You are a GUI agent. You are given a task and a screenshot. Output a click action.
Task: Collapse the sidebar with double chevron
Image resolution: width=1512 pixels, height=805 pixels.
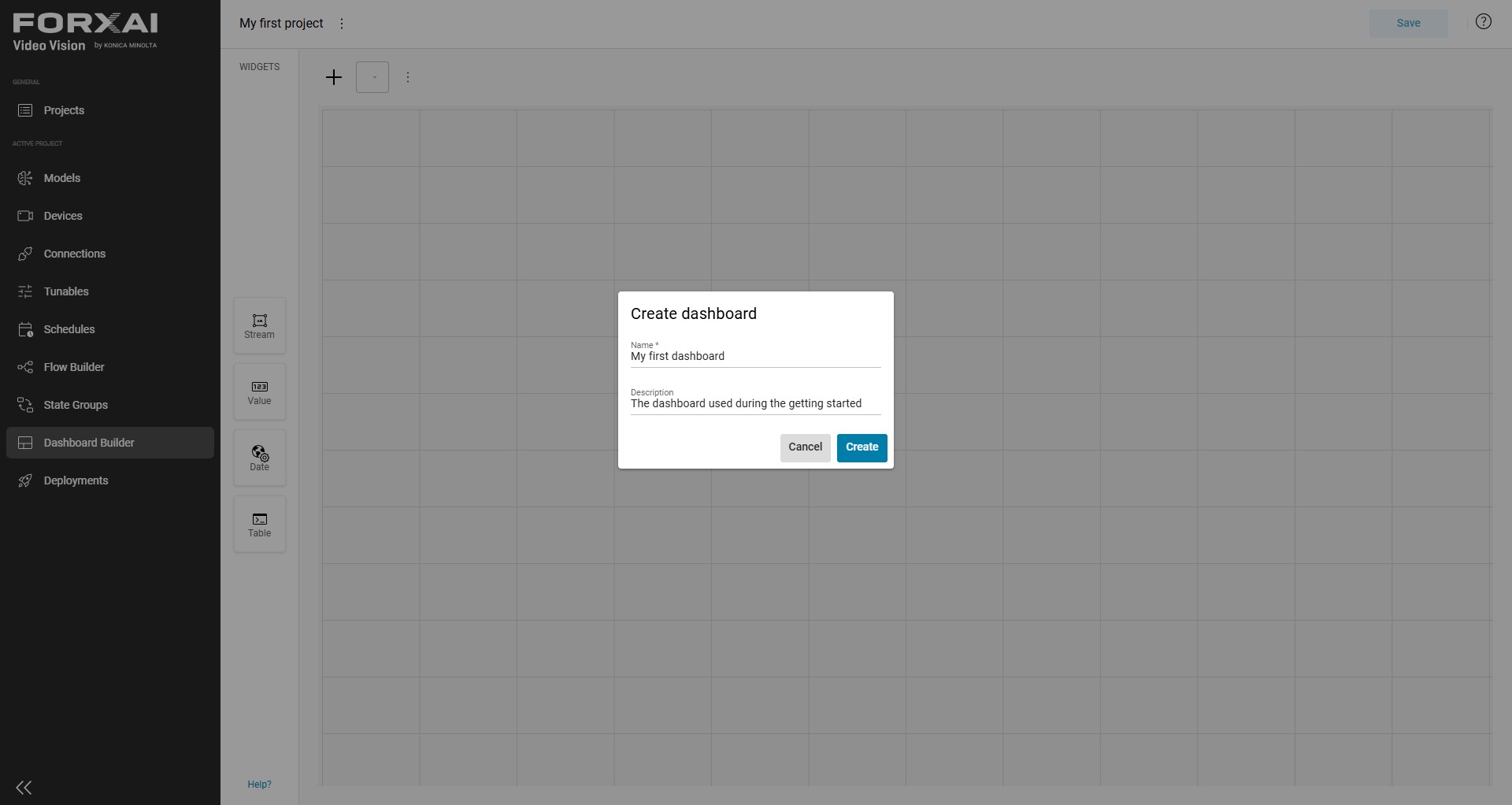coord(24,788)
